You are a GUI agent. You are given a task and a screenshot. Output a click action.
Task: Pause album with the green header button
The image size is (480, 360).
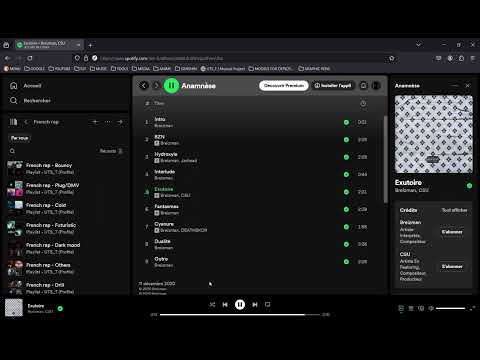(171, 86)
